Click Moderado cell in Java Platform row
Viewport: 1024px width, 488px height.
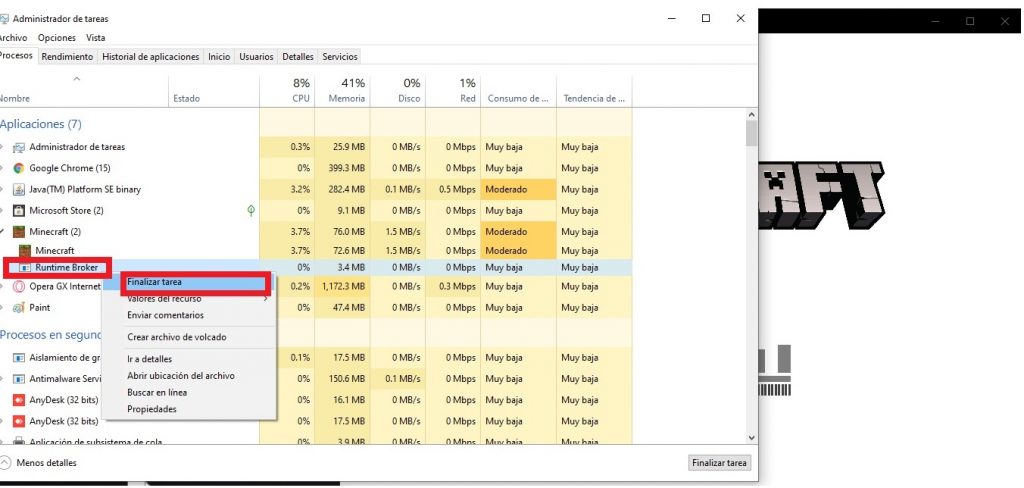[x=519, y=189]
